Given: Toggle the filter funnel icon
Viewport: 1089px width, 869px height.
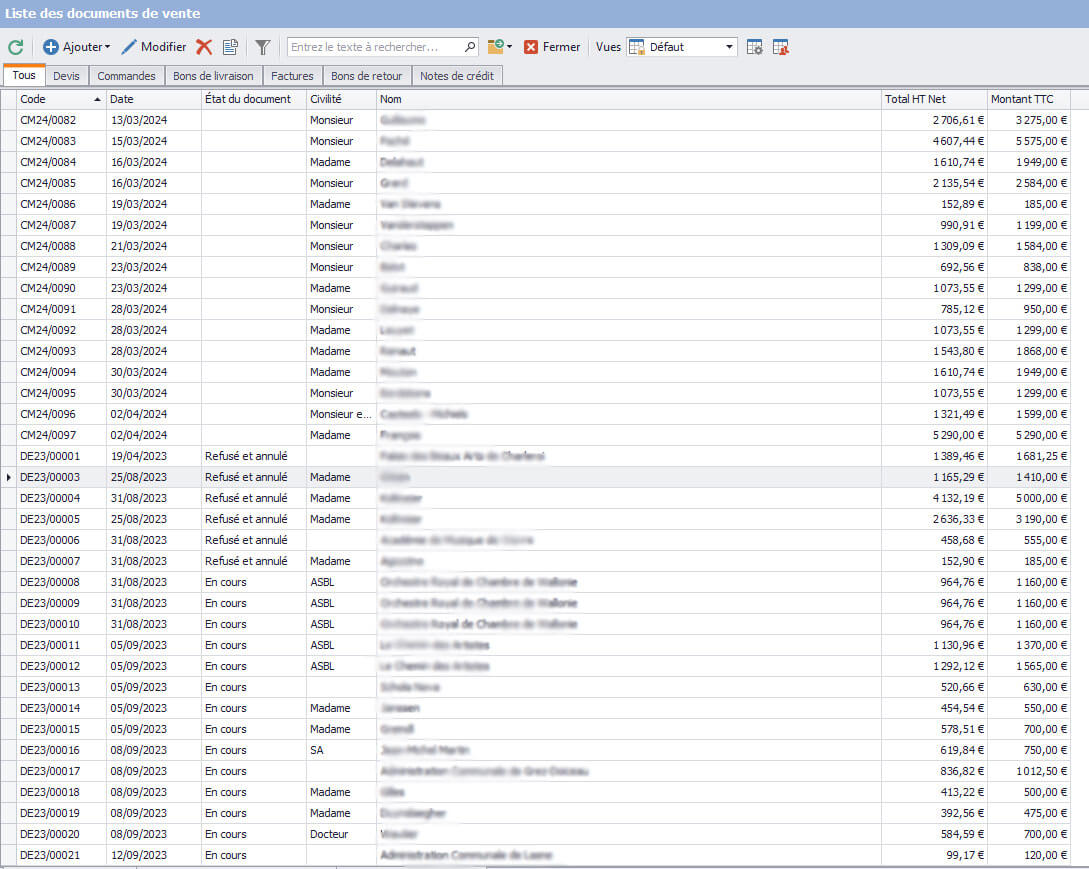Looking at the screenshot, I should [x=262, y=47].
